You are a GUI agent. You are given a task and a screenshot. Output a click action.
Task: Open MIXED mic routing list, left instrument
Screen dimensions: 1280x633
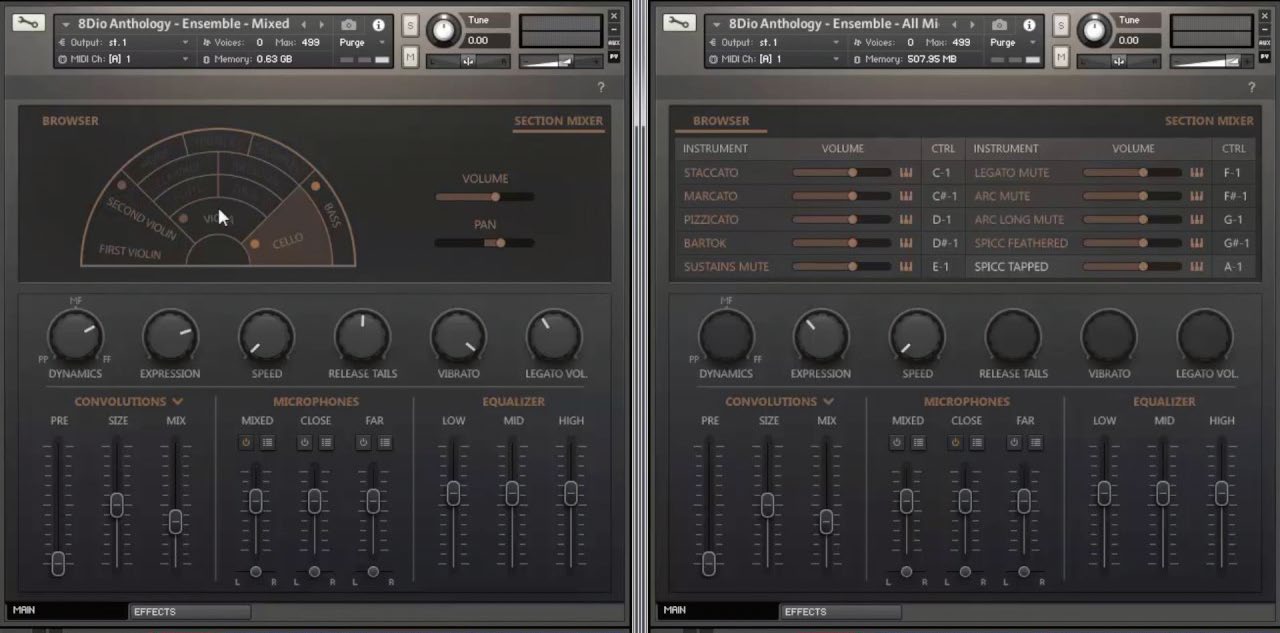click(x=268, y=442)
